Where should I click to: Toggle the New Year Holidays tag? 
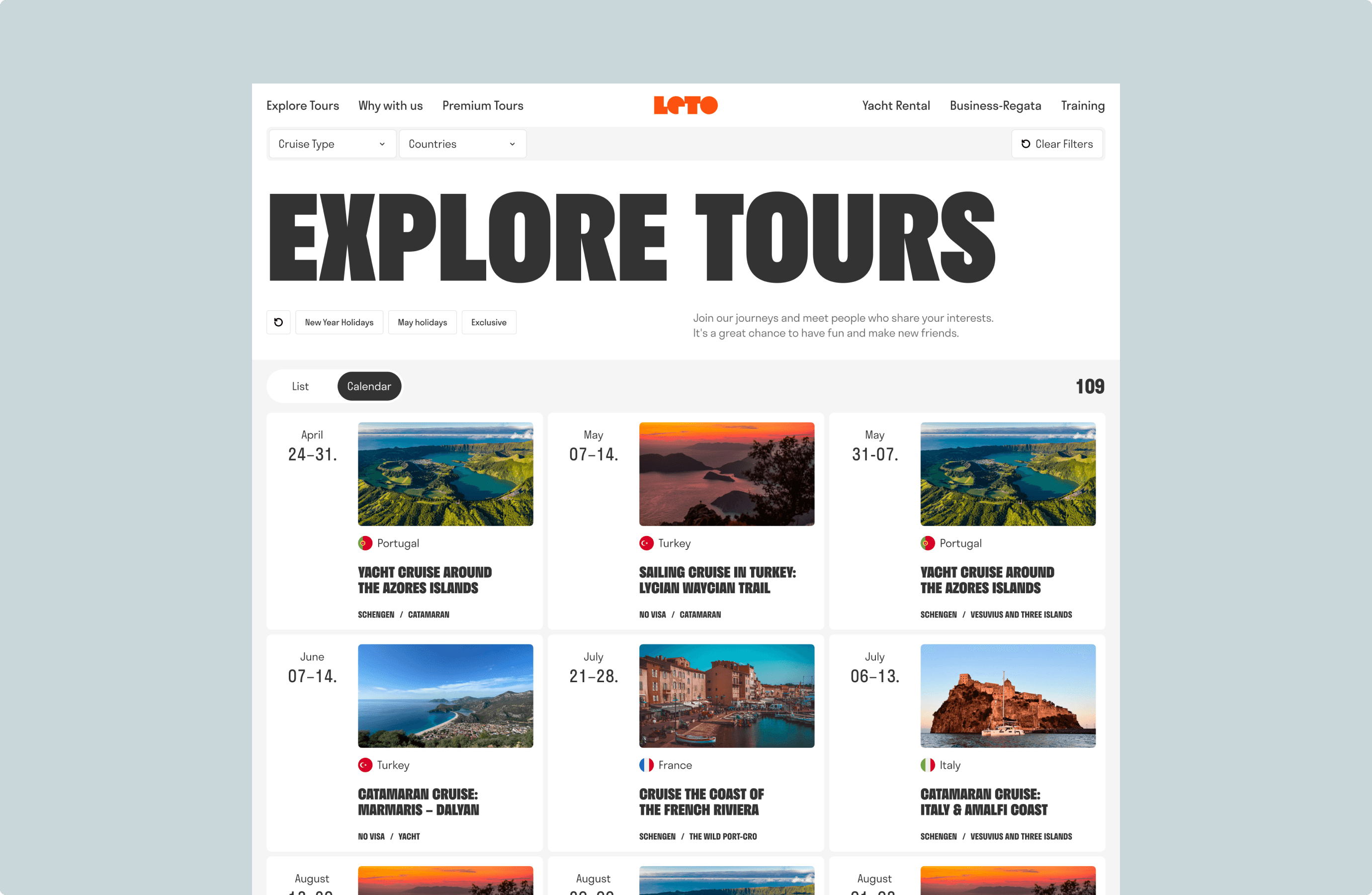point(339,322)
